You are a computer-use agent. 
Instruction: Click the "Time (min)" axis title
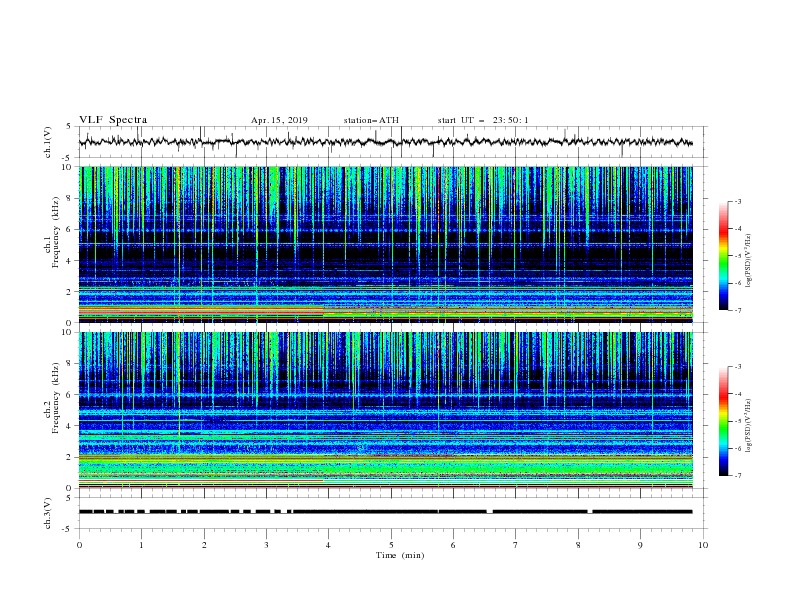[400, 555]
